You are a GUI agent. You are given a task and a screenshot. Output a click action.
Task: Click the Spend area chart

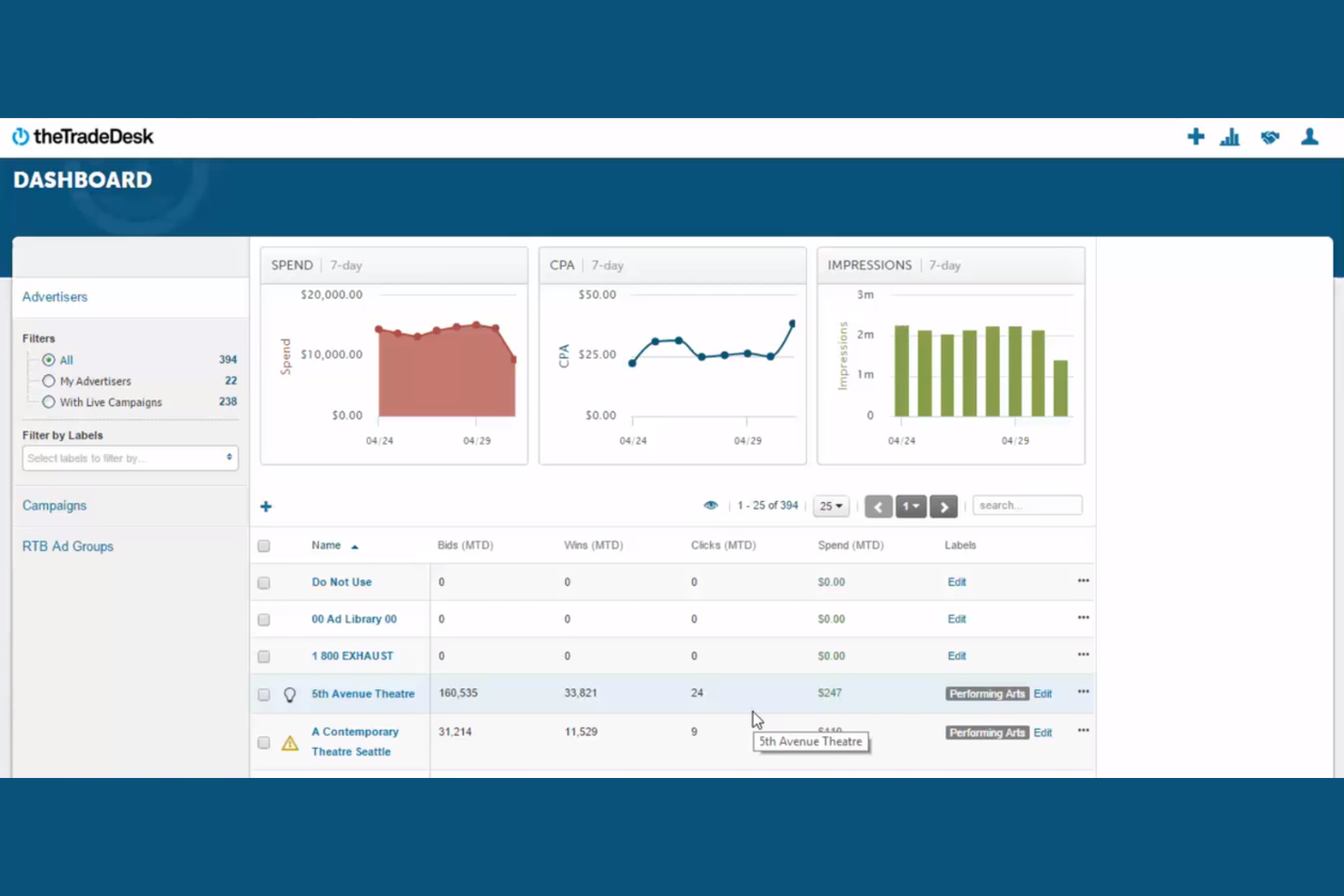click(x=447, y=369)
